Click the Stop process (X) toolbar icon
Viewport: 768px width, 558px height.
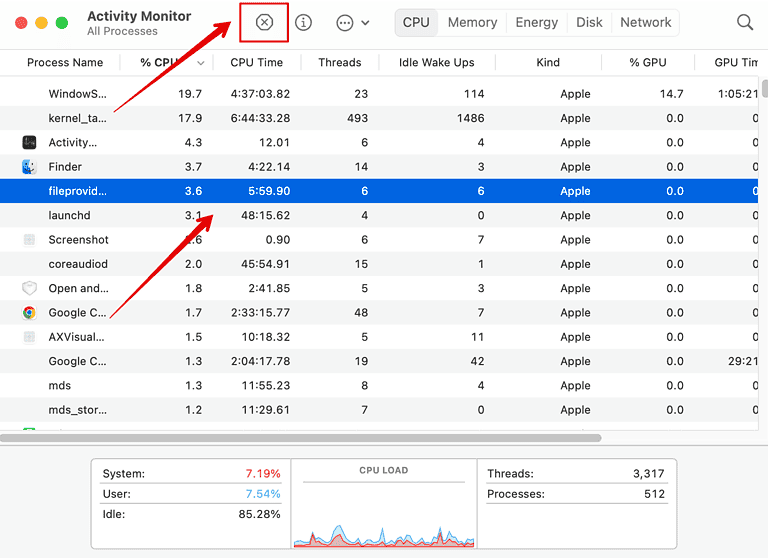click(x=264, y=22)
